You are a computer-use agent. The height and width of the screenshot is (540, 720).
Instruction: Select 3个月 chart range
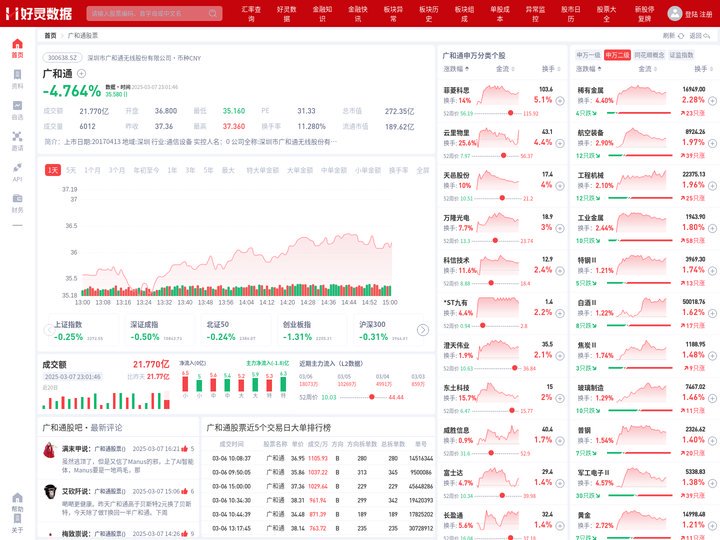point(117,170)
